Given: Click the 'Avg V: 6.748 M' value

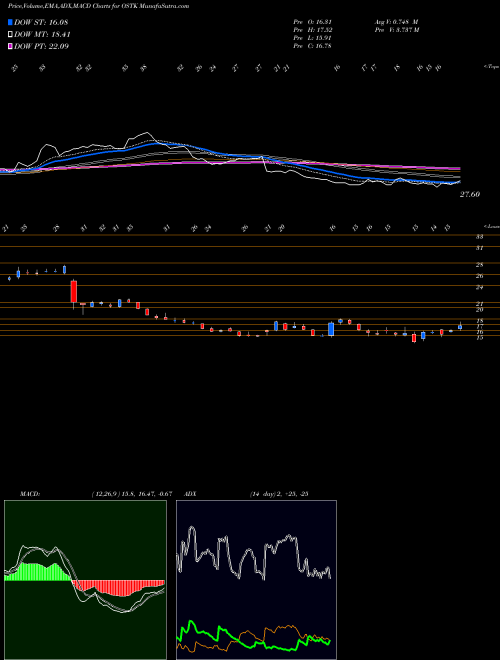Looking at the screenshot, I should pyautogui.click(x=397, y=22).
